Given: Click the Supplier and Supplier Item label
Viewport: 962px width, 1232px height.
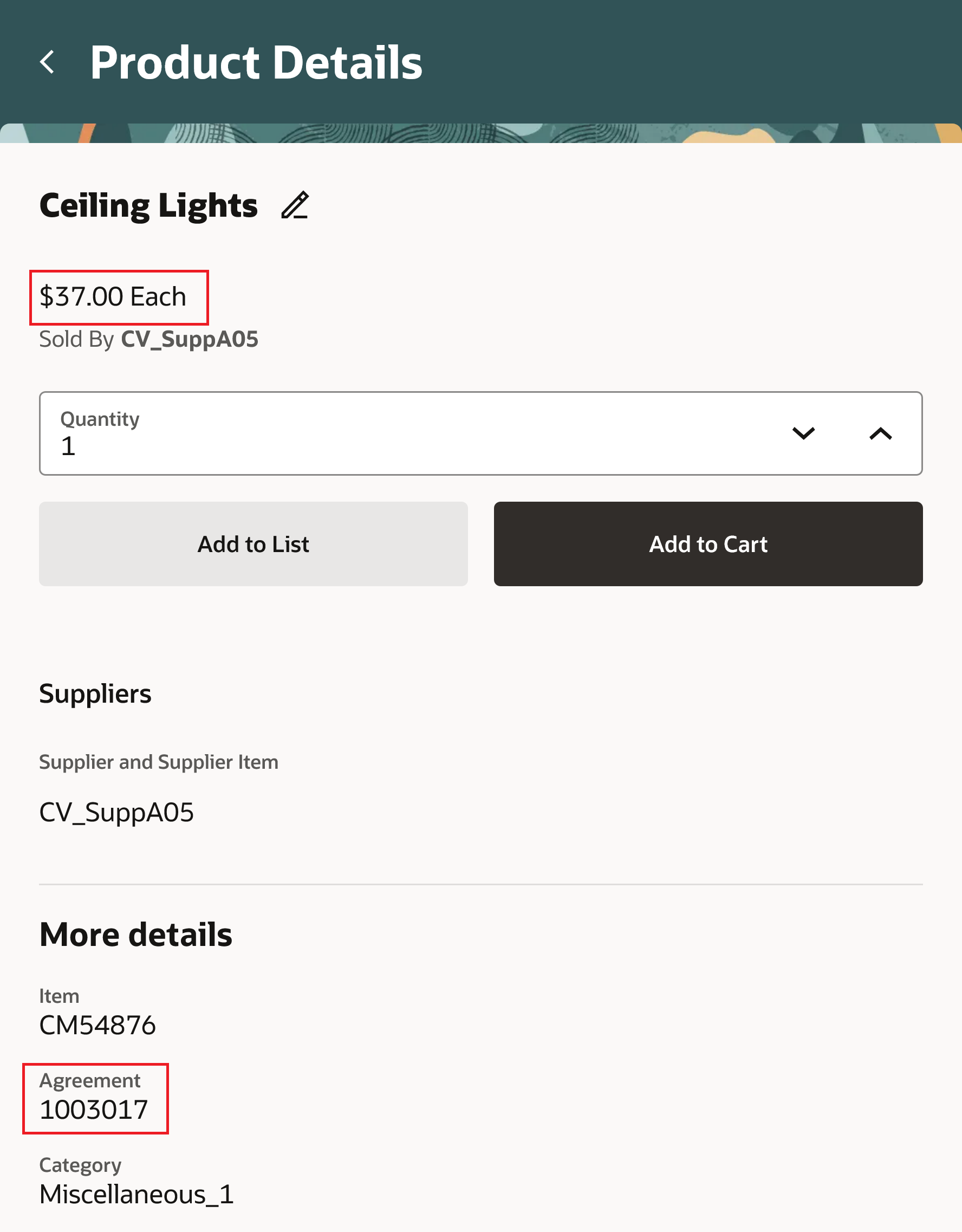Looking at the screenshot, I should 159,762.
